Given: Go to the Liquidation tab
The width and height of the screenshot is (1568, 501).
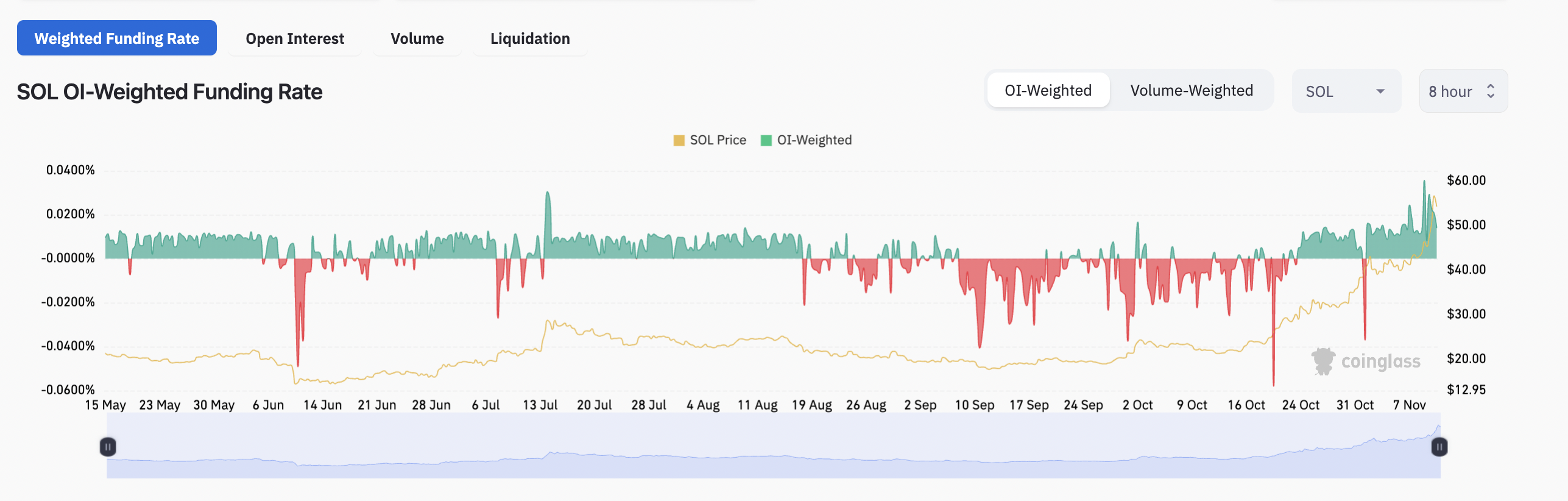Looking at the screenshot, I should click(x=530, y=38).
